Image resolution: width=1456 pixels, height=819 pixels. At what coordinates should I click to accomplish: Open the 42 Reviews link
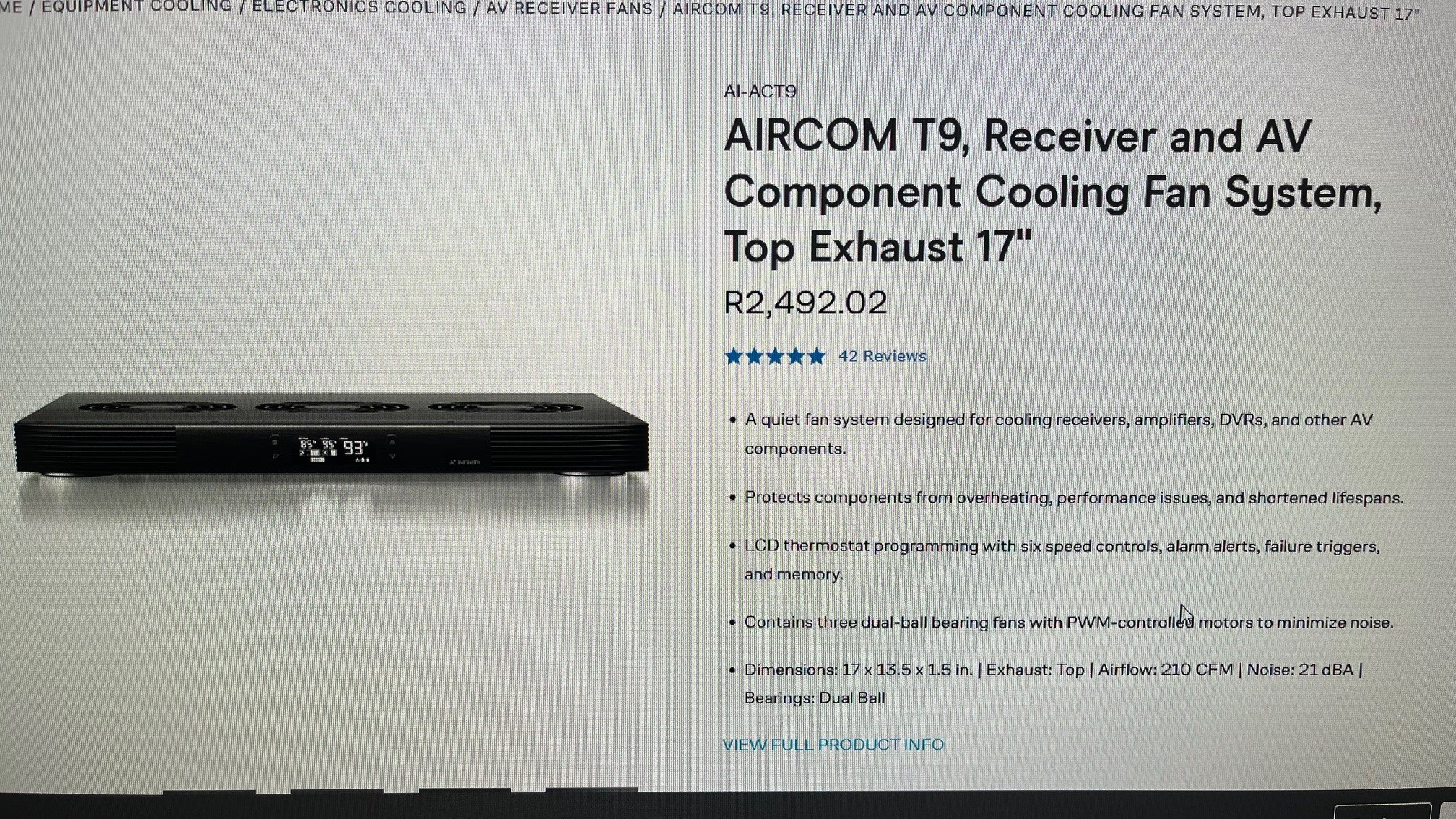(882, 356)
